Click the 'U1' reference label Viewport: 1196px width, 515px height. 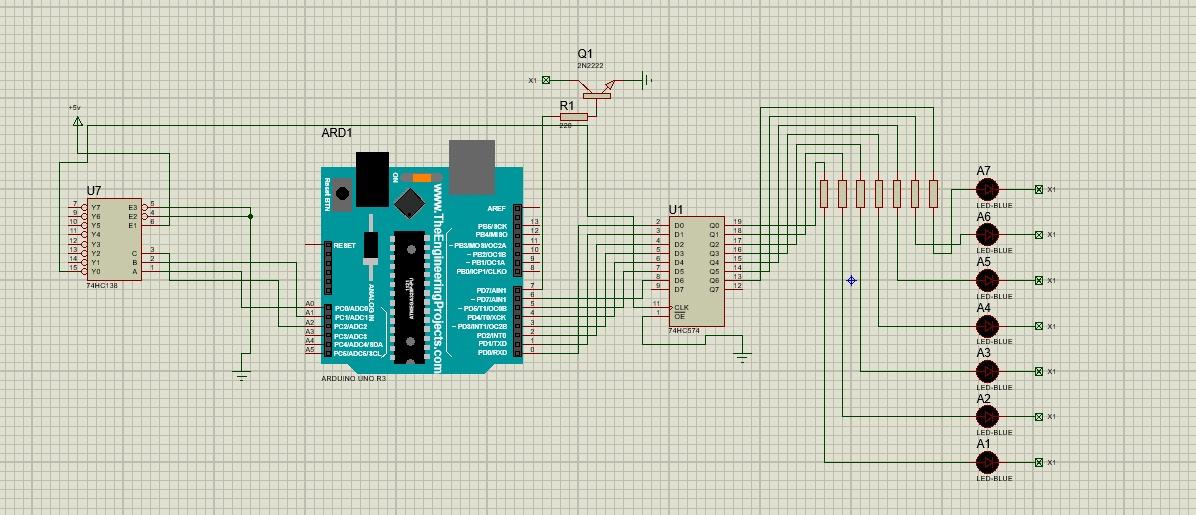677,209
